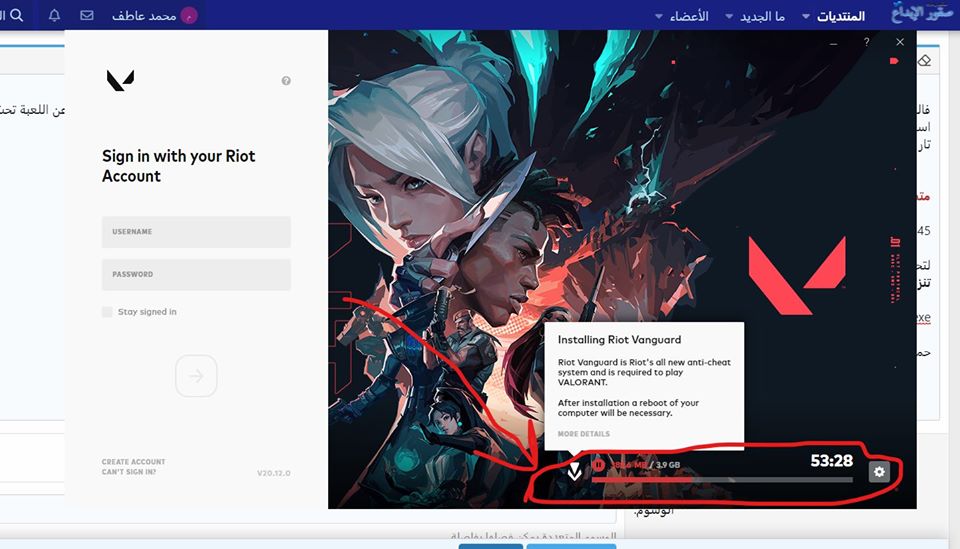Open the forum search magnifier

[16, 16]
